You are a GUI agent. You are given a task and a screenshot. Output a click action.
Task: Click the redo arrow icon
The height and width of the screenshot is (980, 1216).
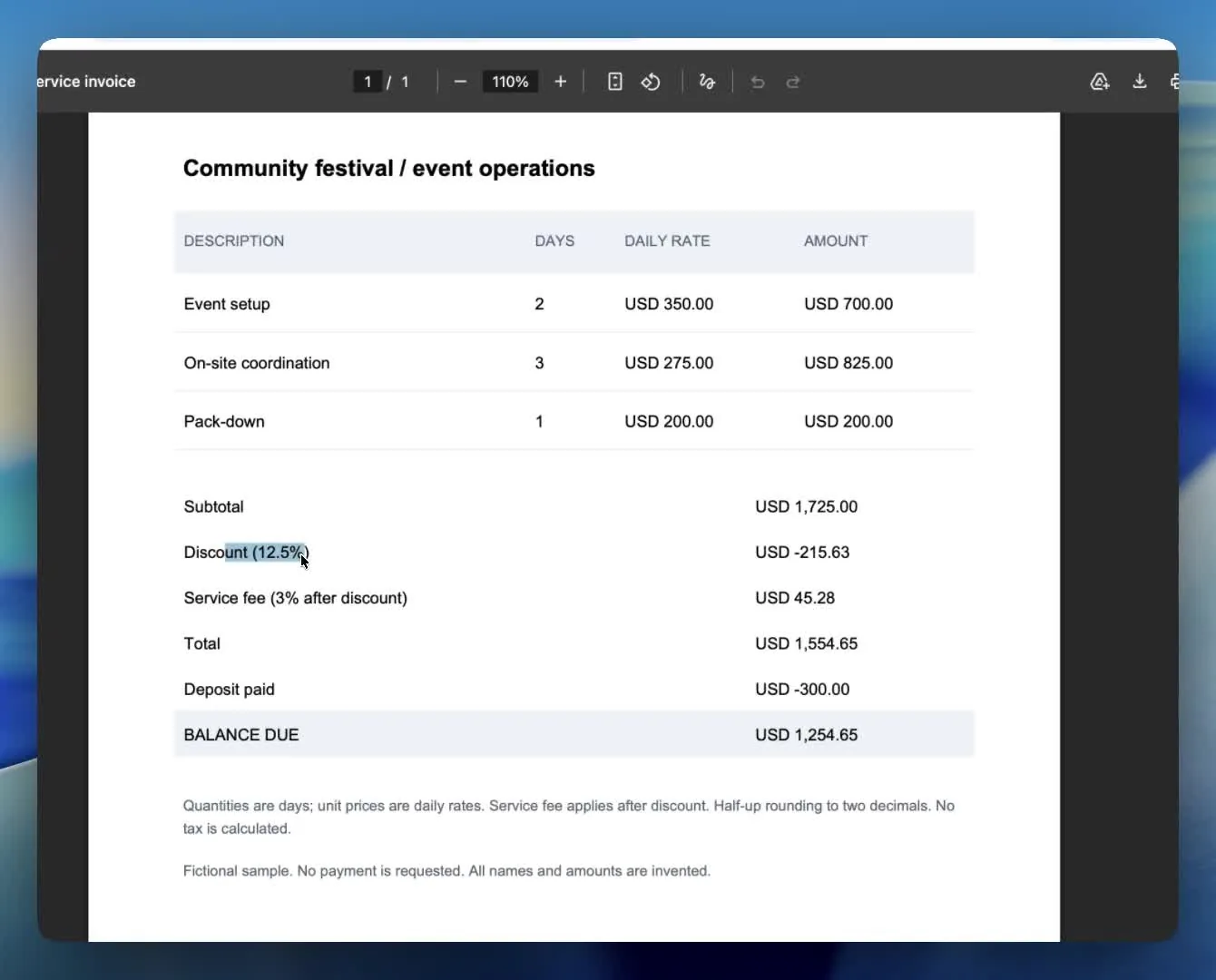pos(793,83)
